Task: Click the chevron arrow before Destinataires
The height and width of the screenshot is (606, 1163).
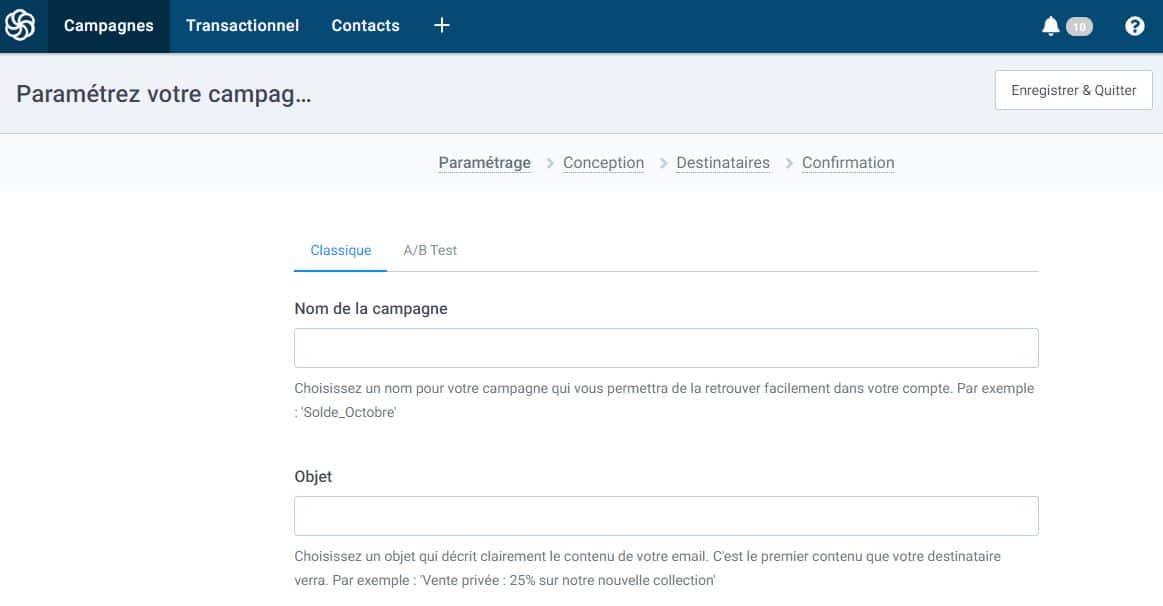Action: pos(663,163)
